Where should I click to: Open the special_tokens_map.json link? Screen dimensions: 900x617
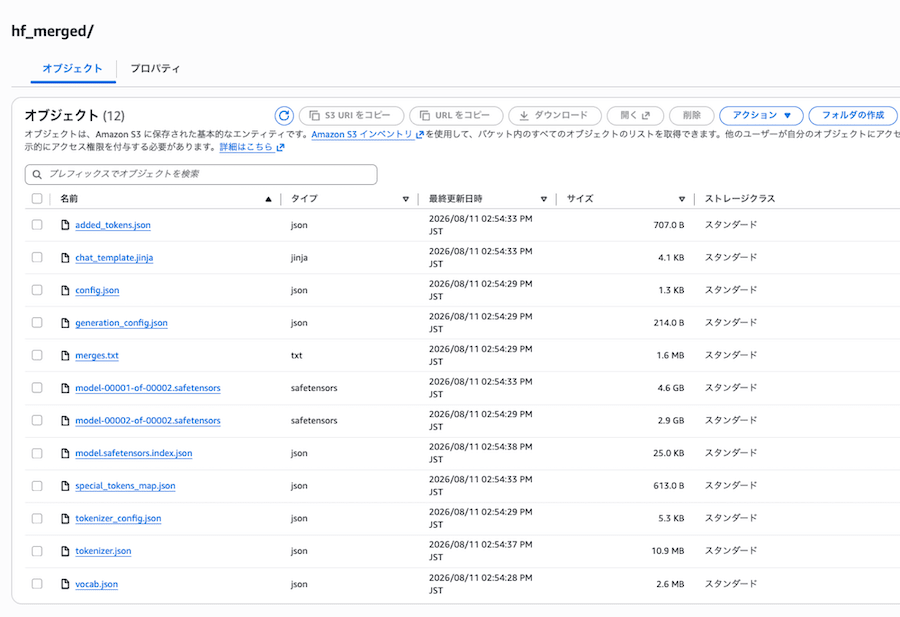[x=125, y=486]
